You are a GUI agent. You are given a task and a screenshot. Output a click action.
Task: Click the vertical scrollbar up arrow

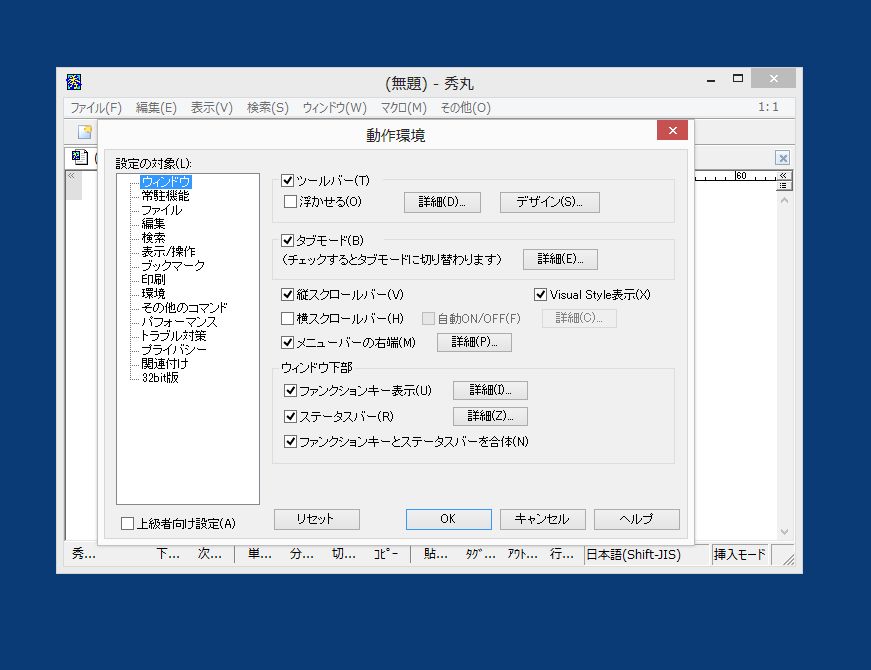[x=784, y=201]
